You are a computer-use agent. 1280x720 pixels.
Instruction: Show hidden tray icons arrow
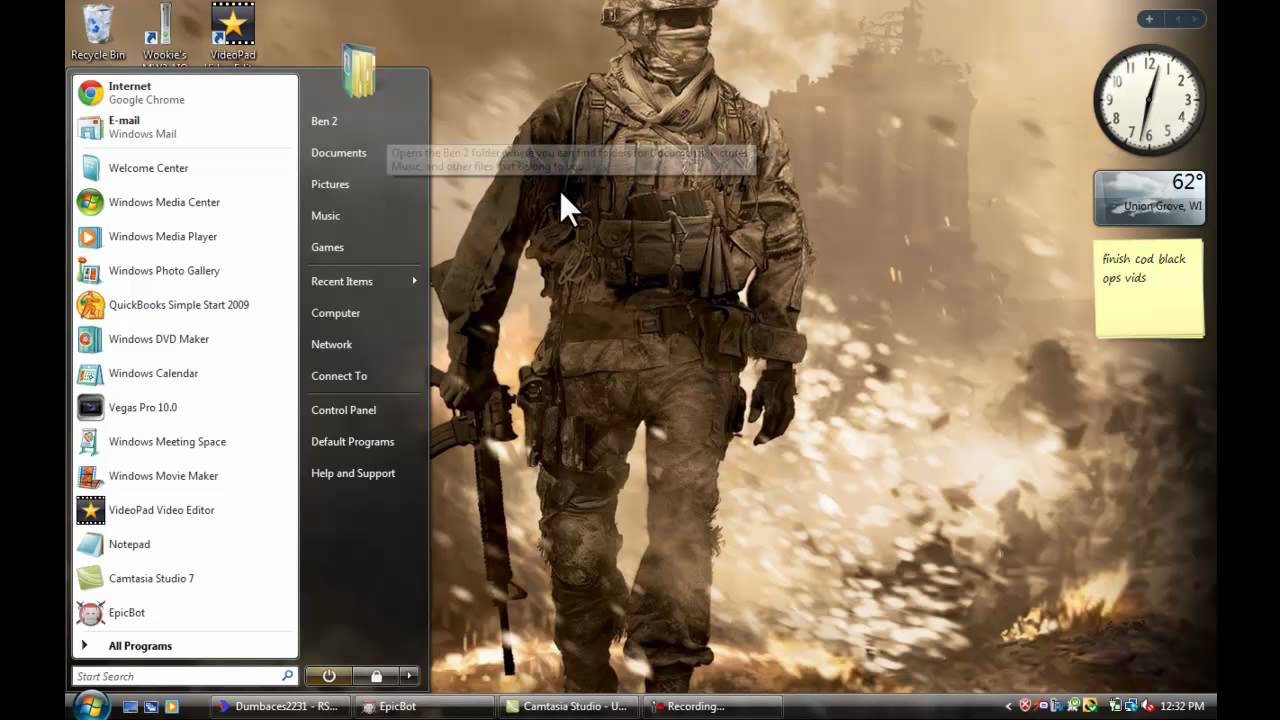click(1008, 706)
